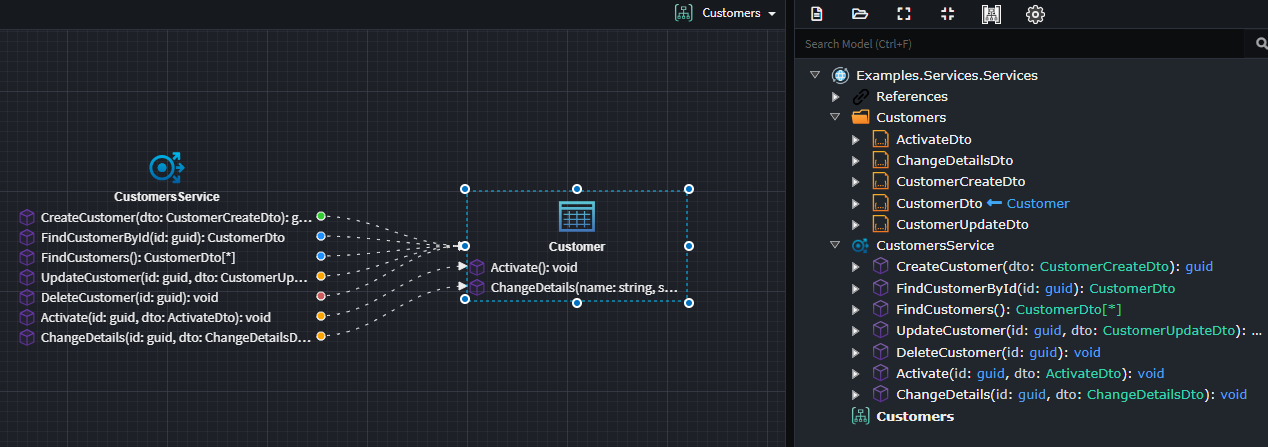Viewport: 1268px width, 447px height.
Task: Click the expand all brackets icon
Action: [x=904, y=14]
